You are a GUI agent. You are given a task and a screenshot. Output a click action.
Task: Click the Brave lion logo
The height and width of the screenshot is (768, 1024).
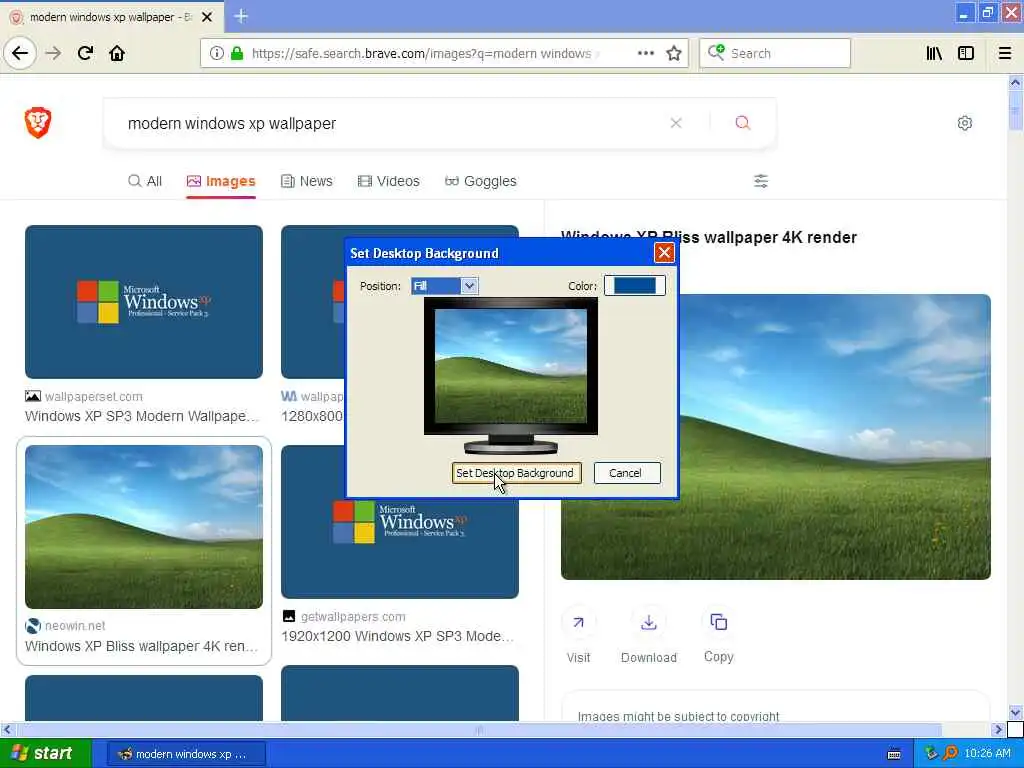pos(38,123)
